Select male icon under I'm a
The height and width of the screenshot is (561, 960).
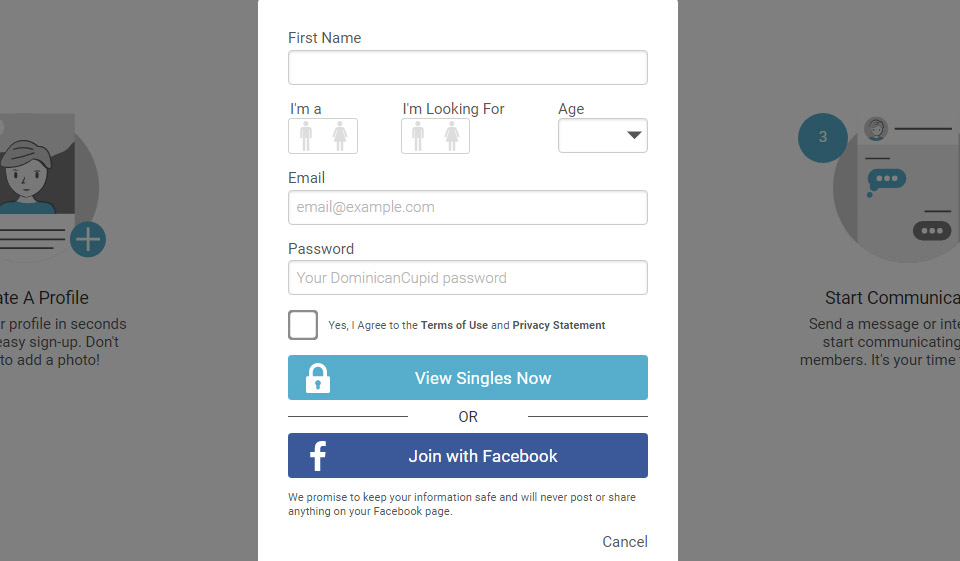coord(306,136)
